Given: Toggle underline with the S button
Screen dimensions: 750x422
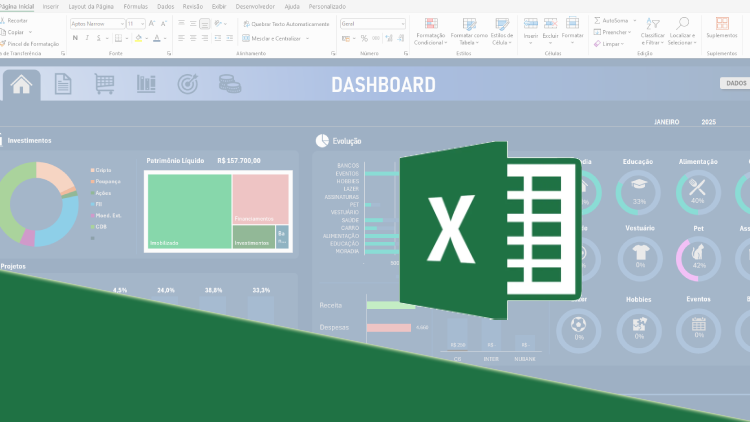Looking at the screenshot, I should pyautogui.click(x=99, y=38).
